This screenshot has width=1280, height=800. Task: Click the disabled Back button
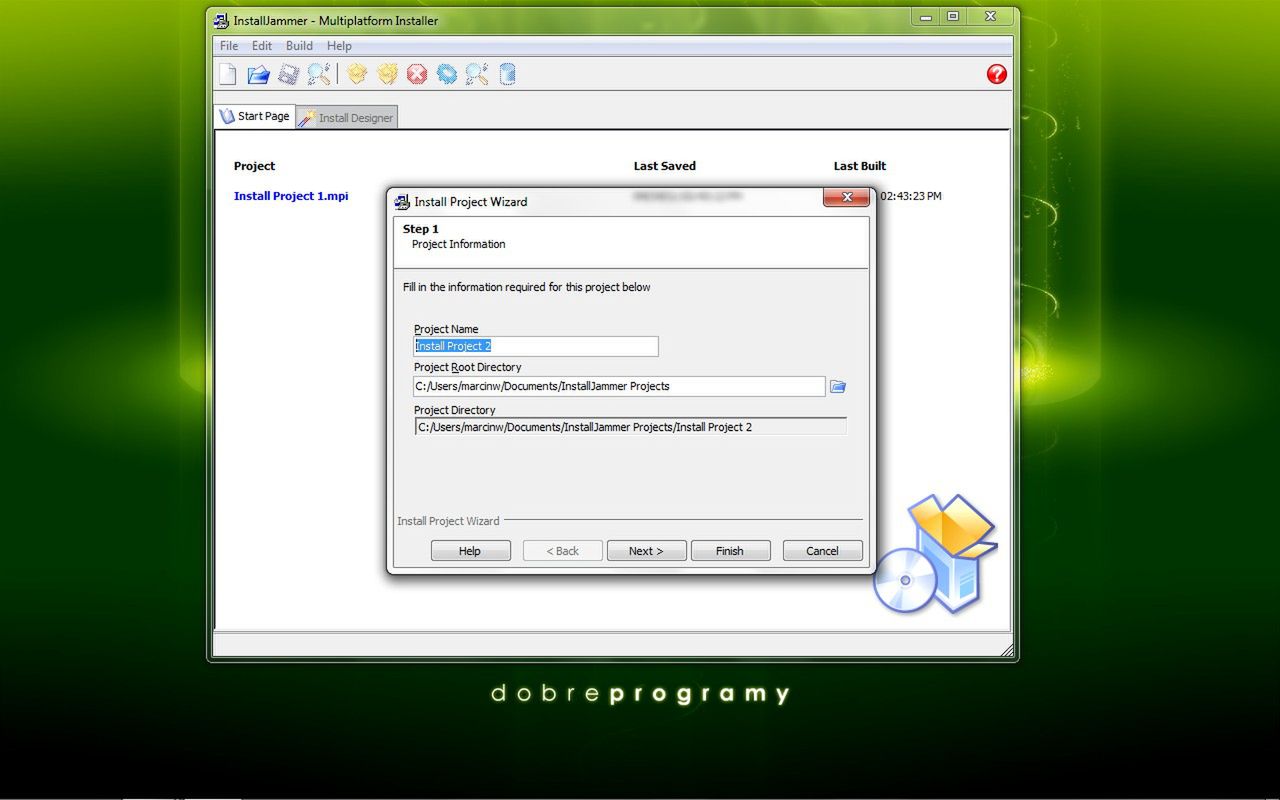pos(563,551)
